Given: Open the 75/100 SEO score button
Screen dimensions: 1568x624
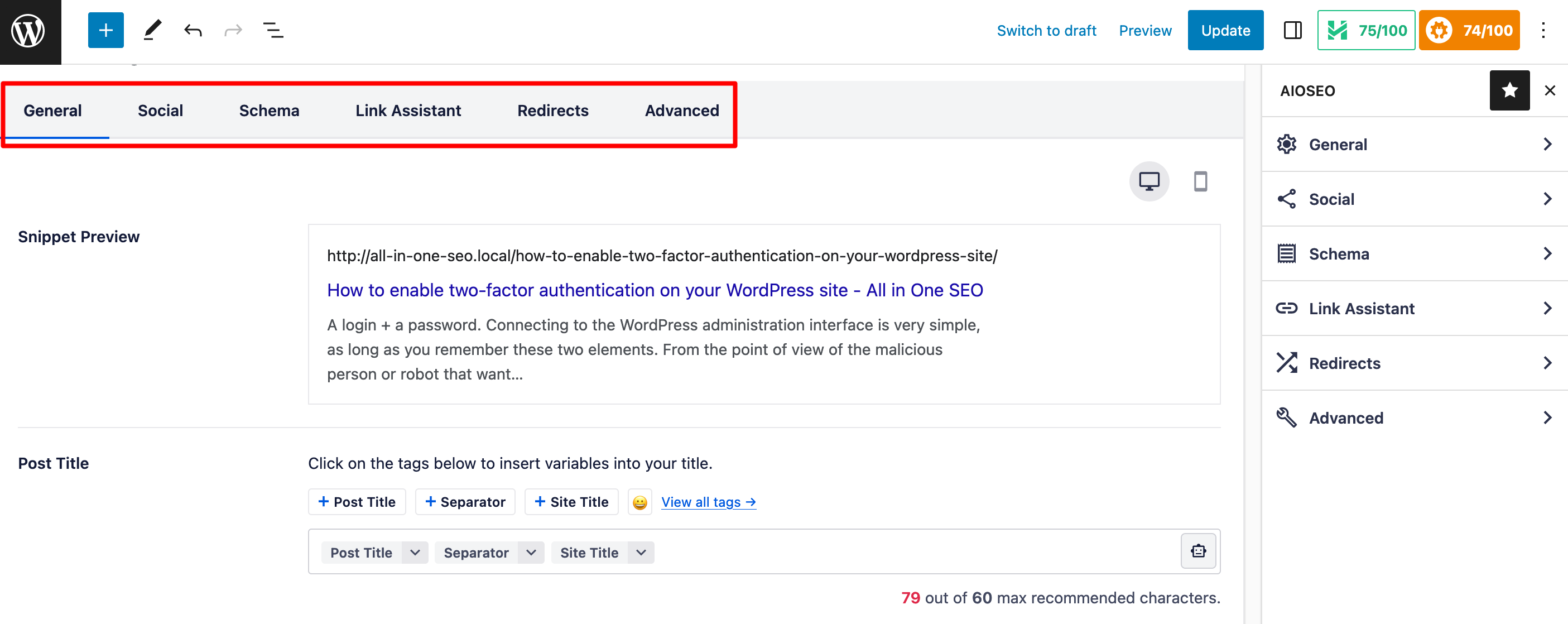Looking at the screenshot, I should tap(1366, 31).
